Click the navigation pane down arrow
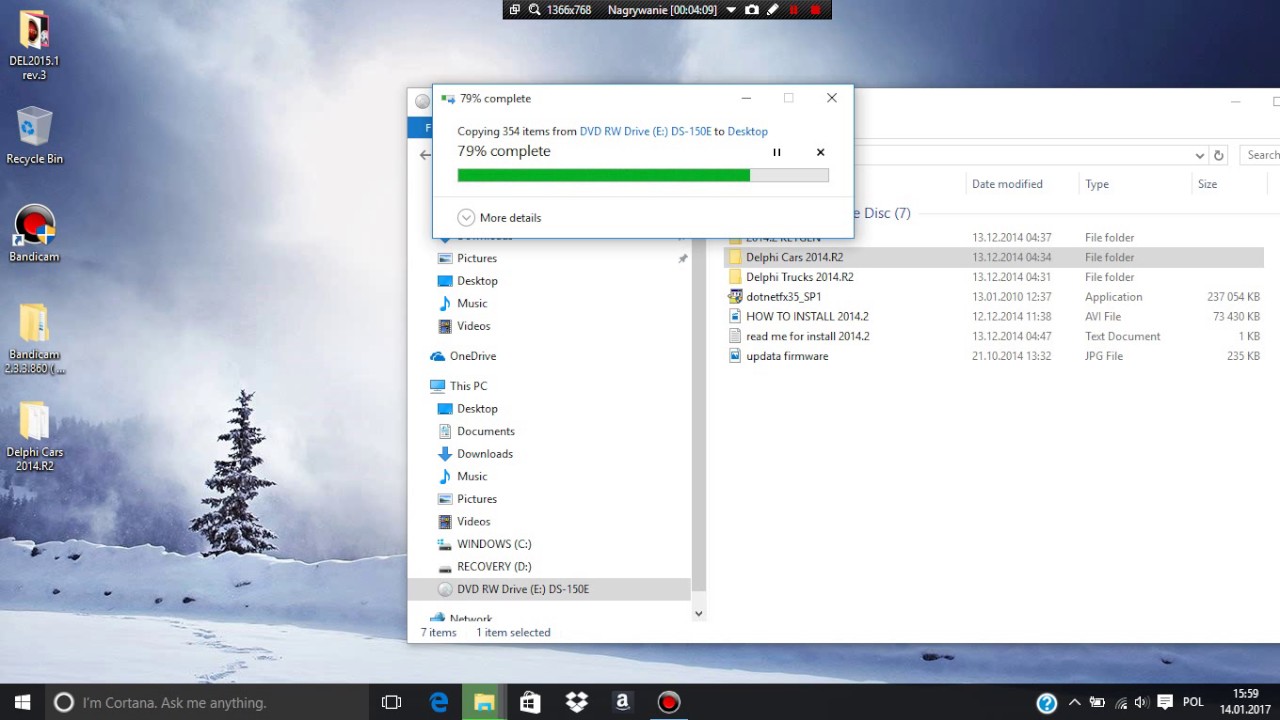 [698, 614]
